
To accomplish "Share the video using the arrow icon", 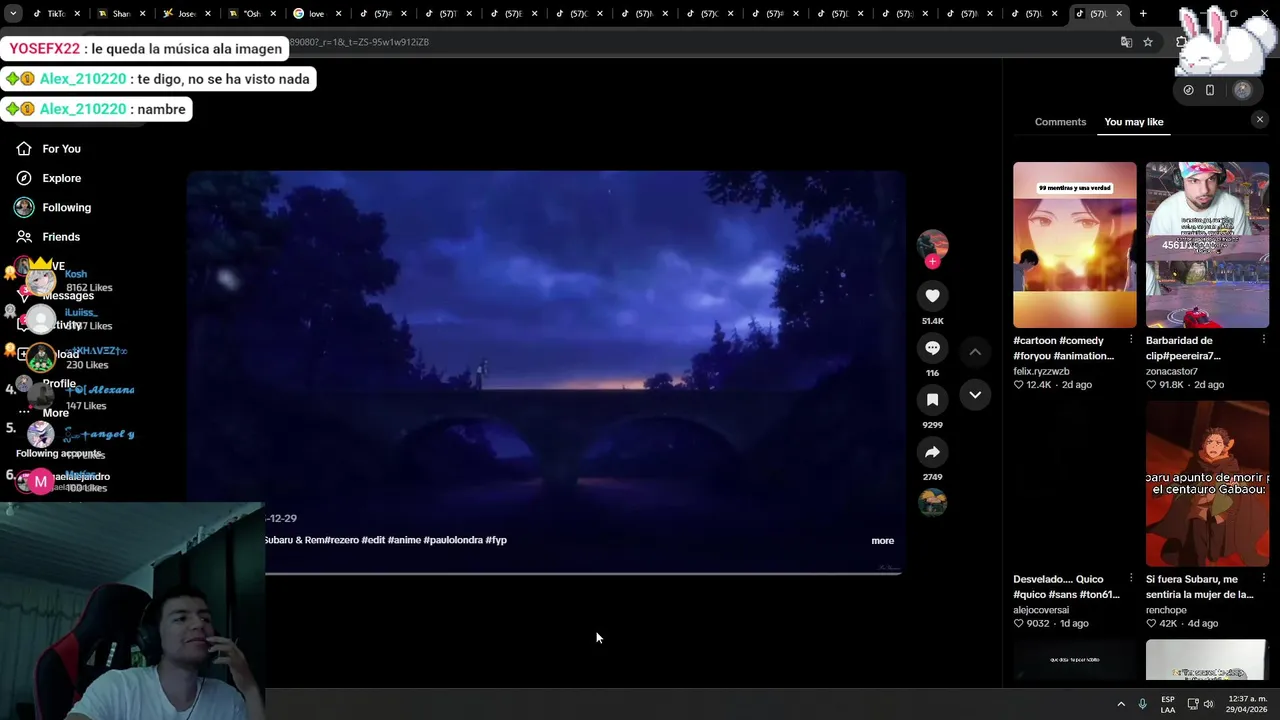I will point(932,452).
